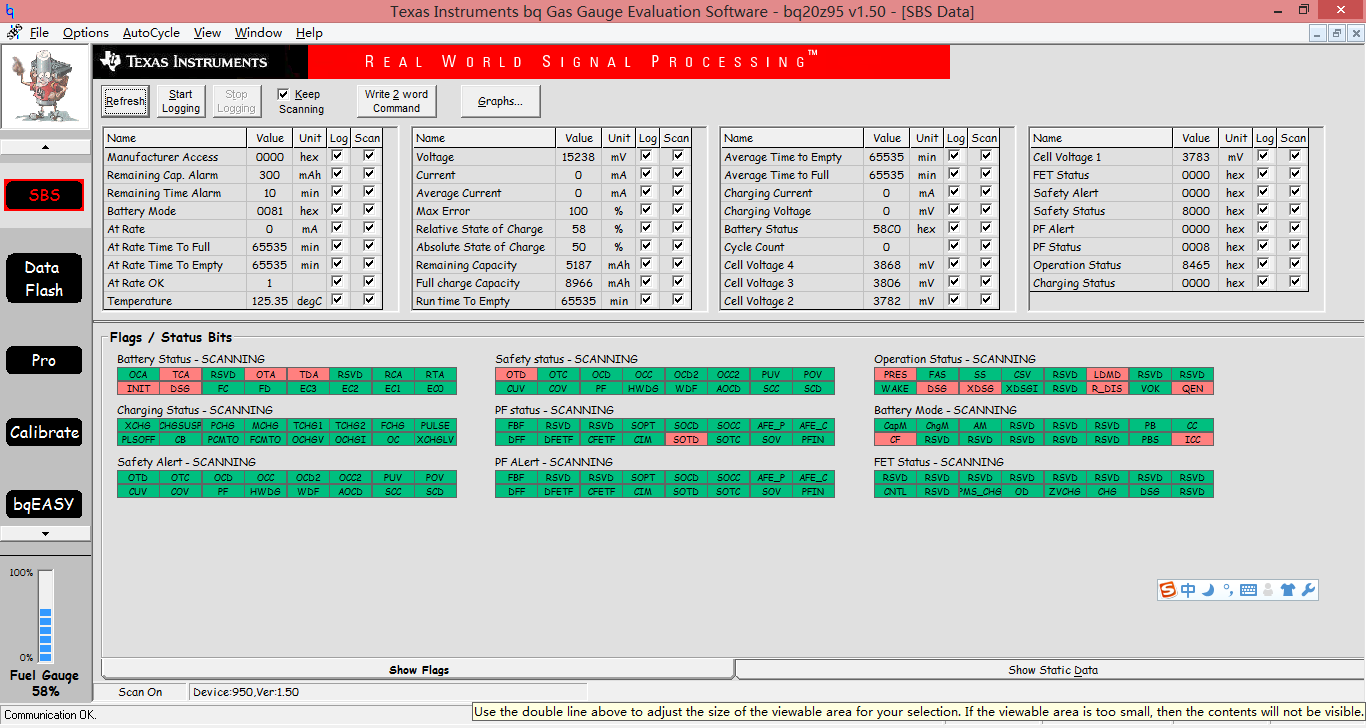
Task: Open the View menu
Action: point(207,33)
